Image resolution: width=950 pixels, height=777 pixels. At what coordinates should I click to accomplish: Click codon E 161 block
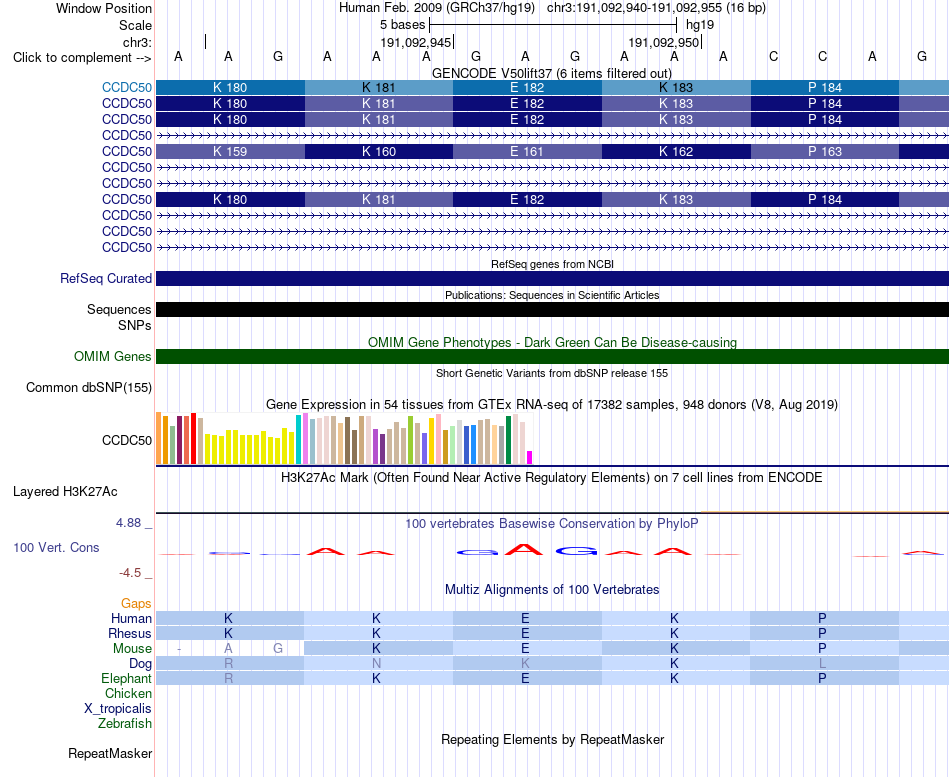click(527, 152)
